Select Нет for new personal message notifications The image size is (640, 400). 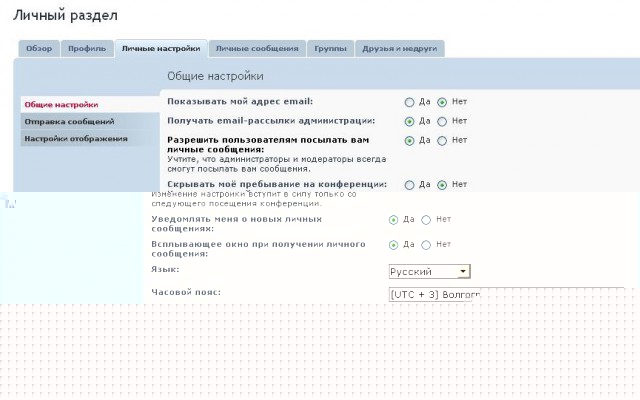click(x=426, y=220)
